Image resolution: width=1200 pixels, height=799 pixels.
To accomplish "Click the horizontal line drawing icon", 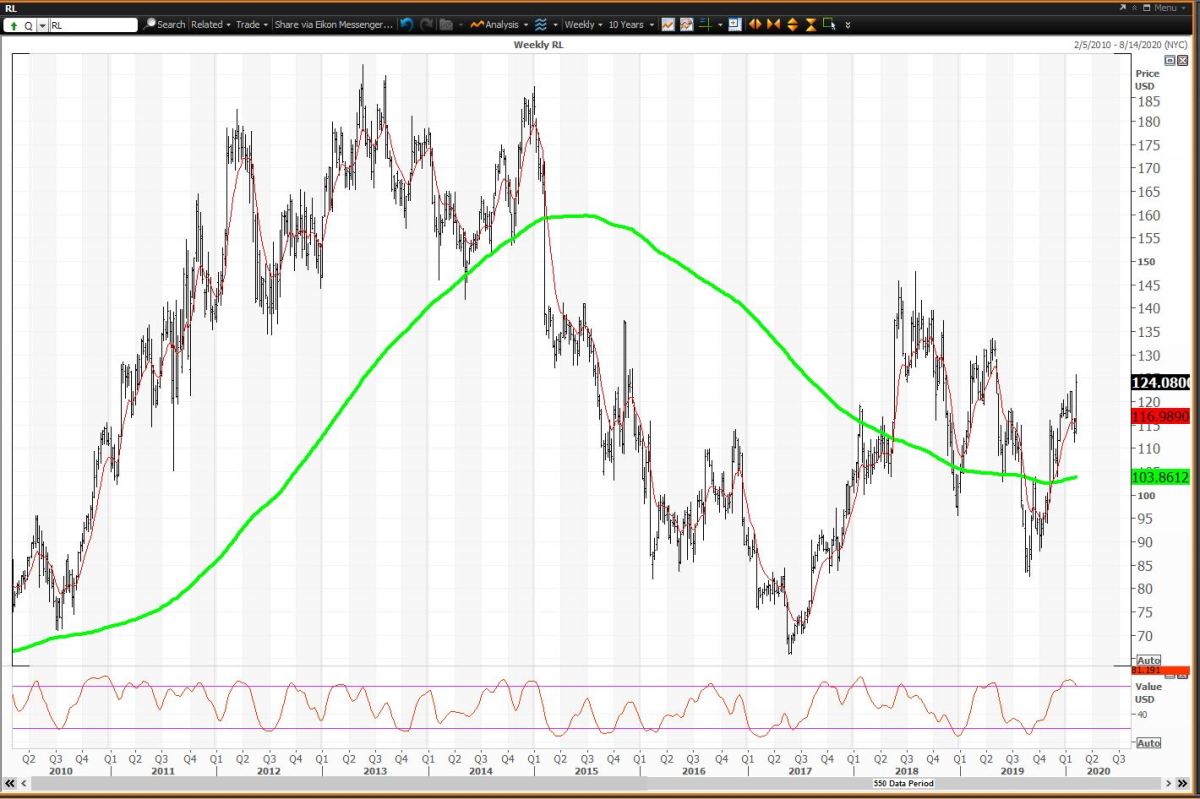I will click(703, 24).
